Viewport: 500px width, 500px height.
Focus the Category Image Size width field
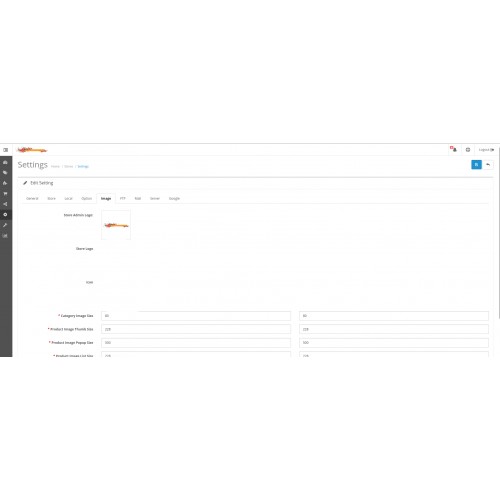click(196, 316)
